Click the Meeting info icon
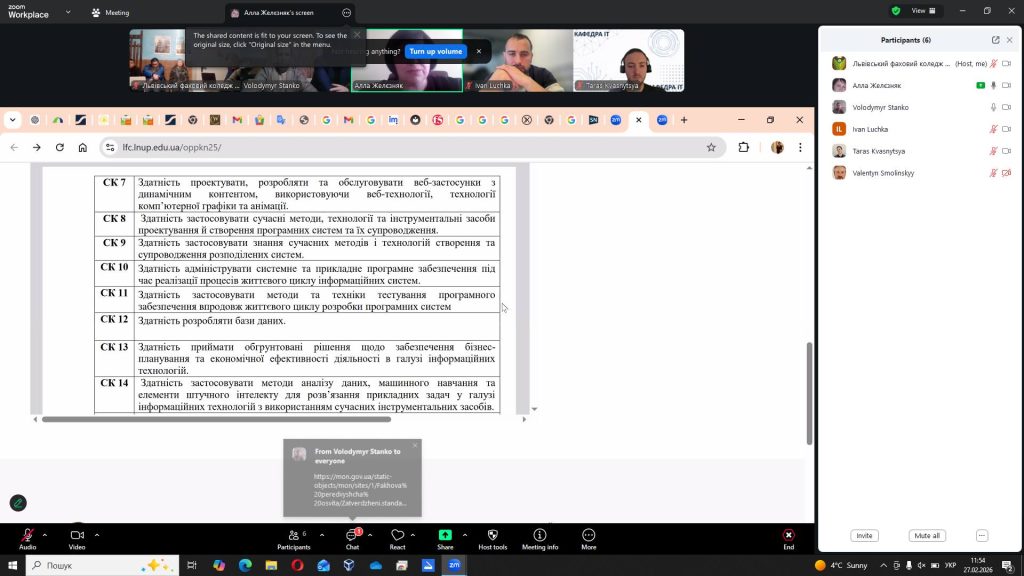Viewport: 1024px width, 576px height. [540, 535]
